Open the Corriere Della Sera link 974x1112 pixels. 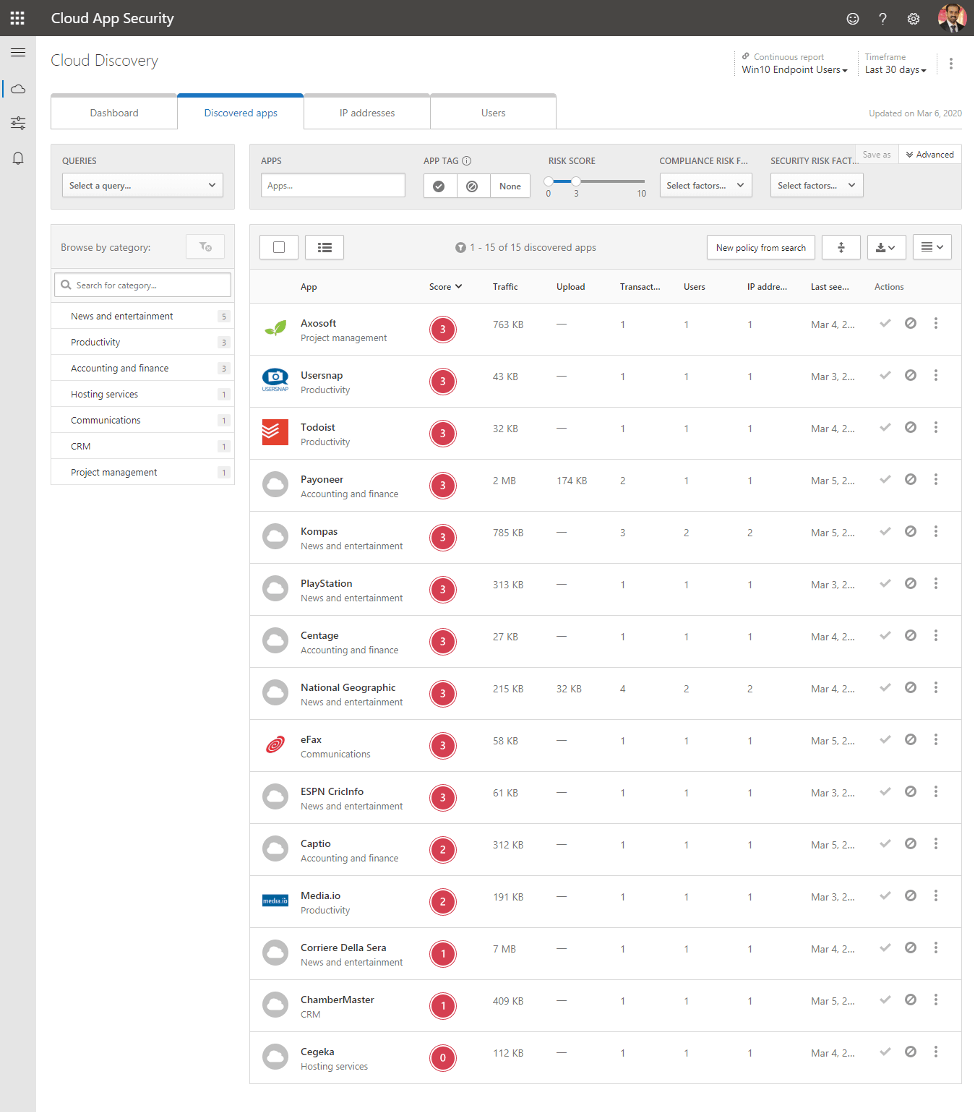coord(343,947)
